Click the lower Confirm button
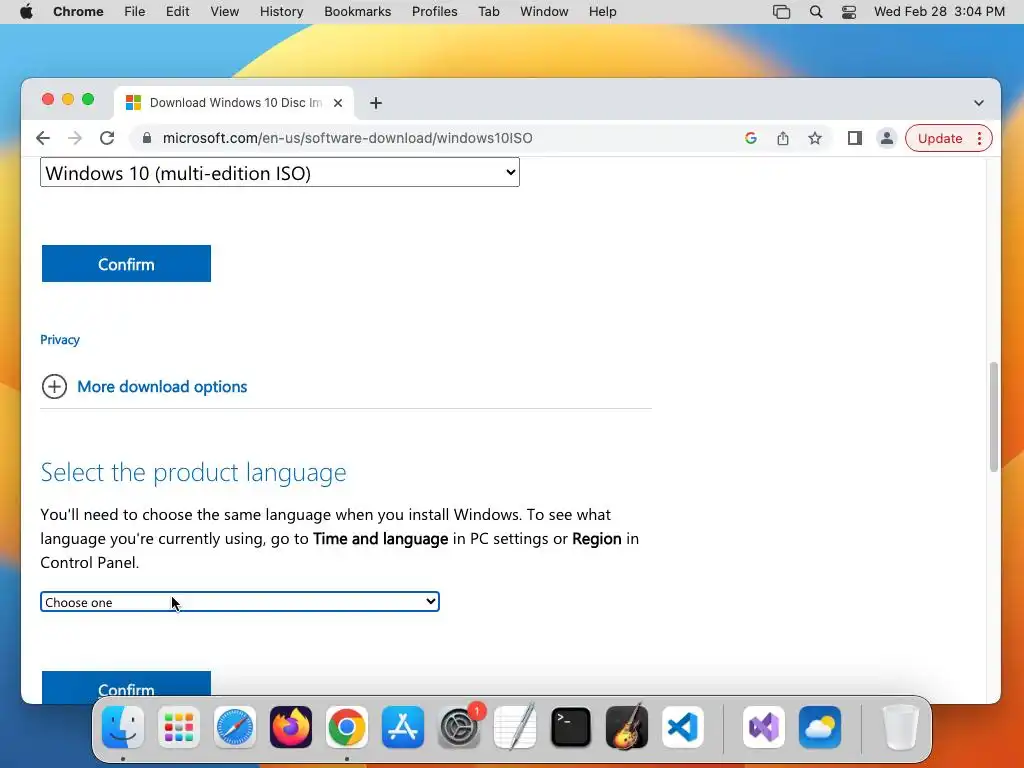This screenshot has width=1024, height=768. coord(126,687)
